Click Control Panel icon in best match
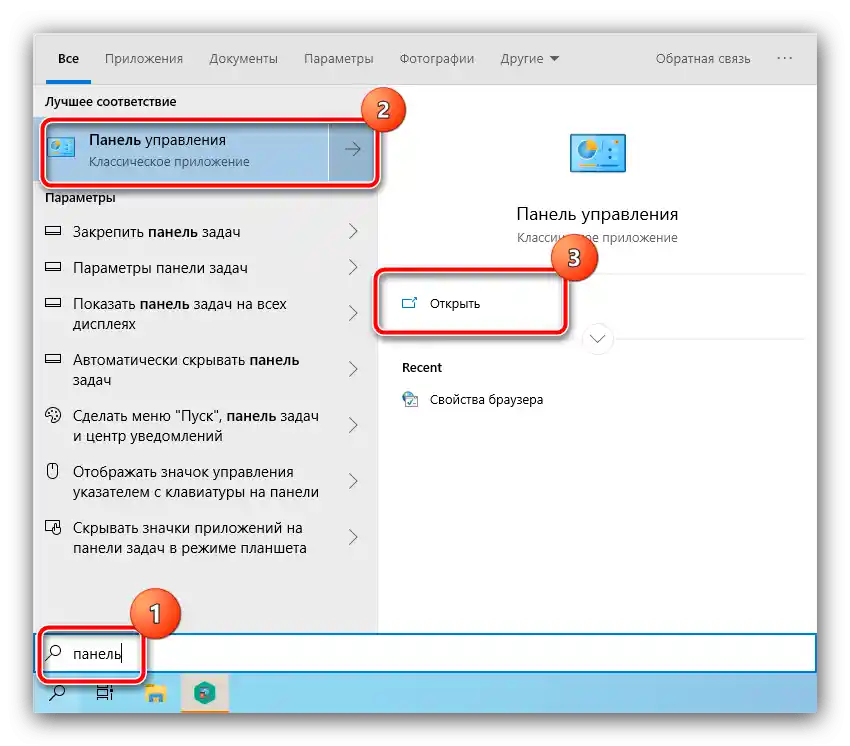This screenshot has height=746, width=850. pos(61,148)
